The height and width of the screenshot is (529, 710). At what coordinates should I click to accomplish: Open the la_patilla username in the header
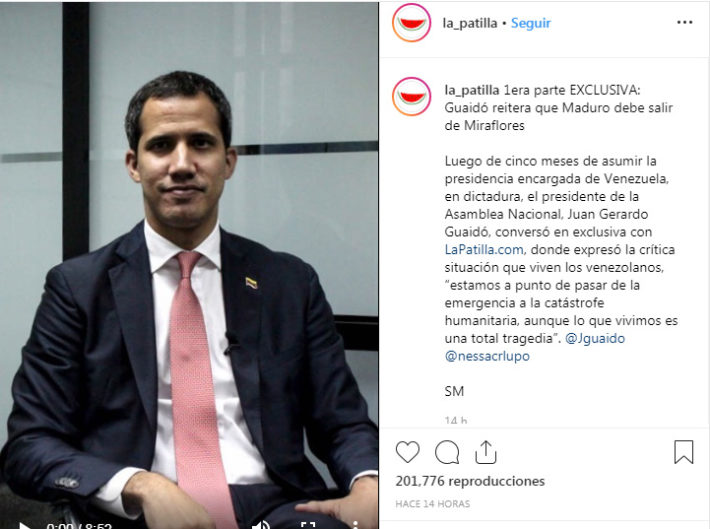470,23
